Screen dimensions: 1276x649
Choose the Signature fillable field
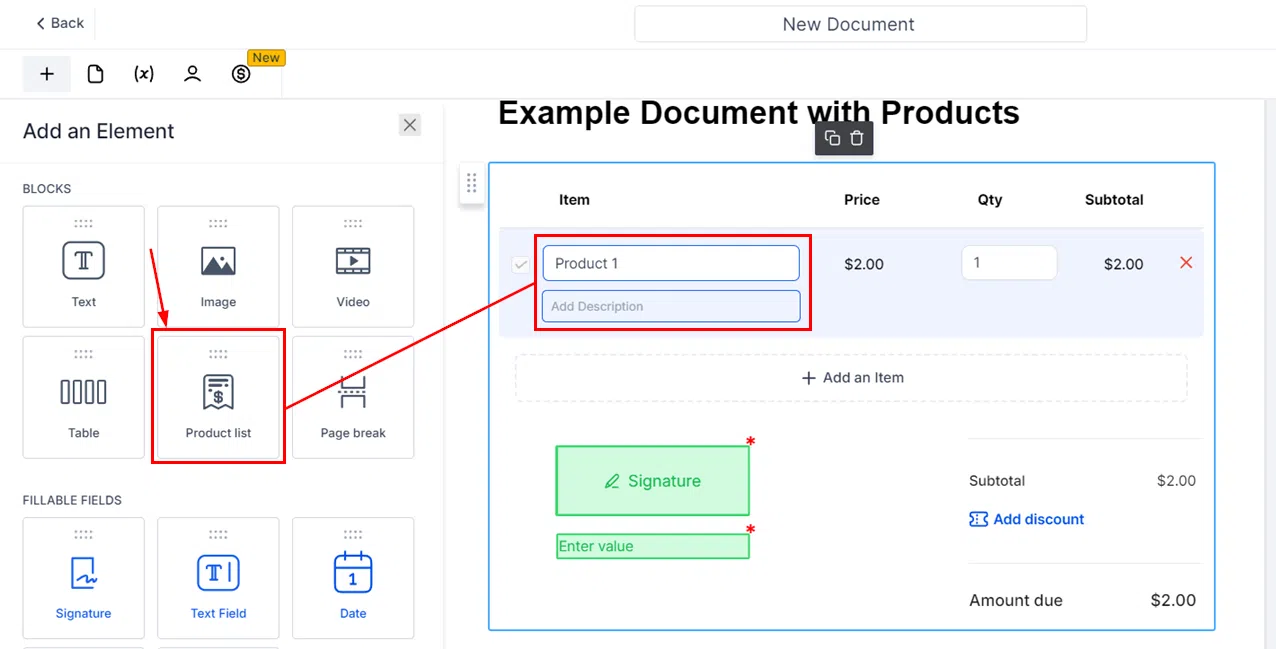[x=84, y=578]
